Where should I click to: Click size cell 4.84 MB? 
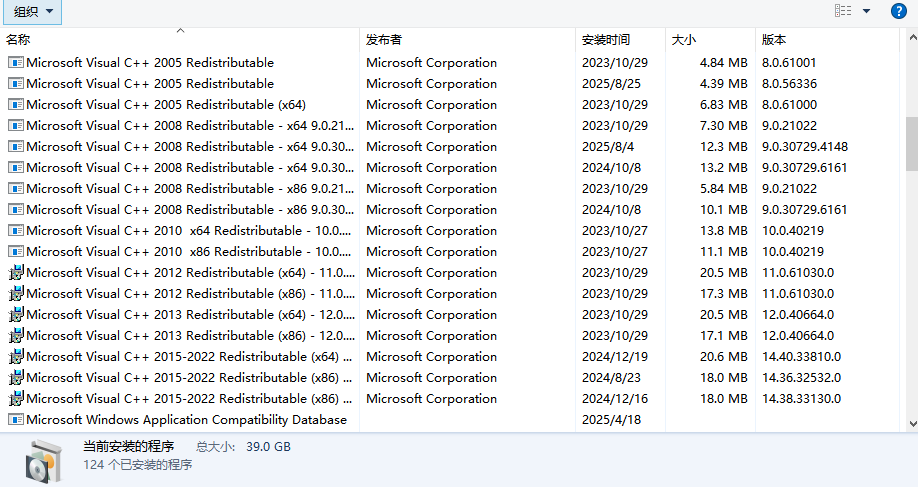724,63
